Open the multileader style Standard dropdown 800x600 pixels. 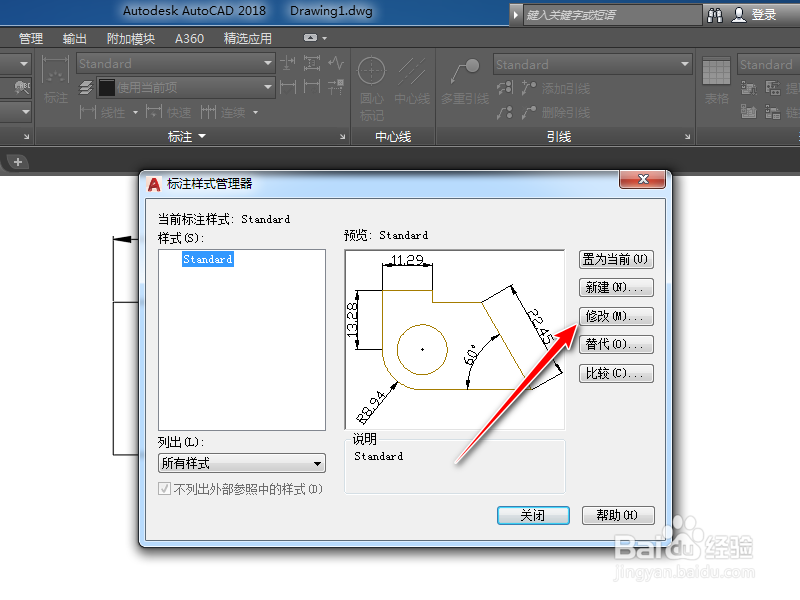pyautogui.click(x=593, y=64)
